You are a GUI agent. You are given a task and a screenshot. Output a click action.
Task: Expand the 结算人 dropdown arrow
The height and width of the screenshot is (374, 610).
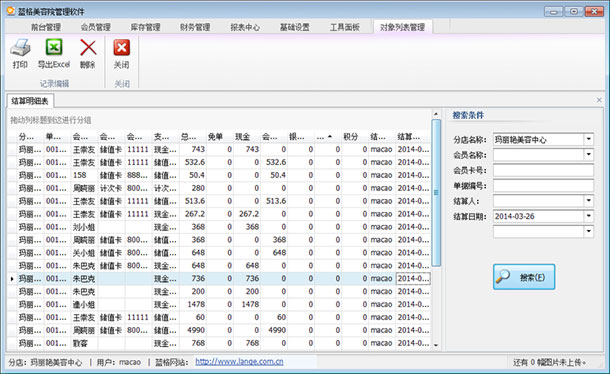[x=589, y=201]
